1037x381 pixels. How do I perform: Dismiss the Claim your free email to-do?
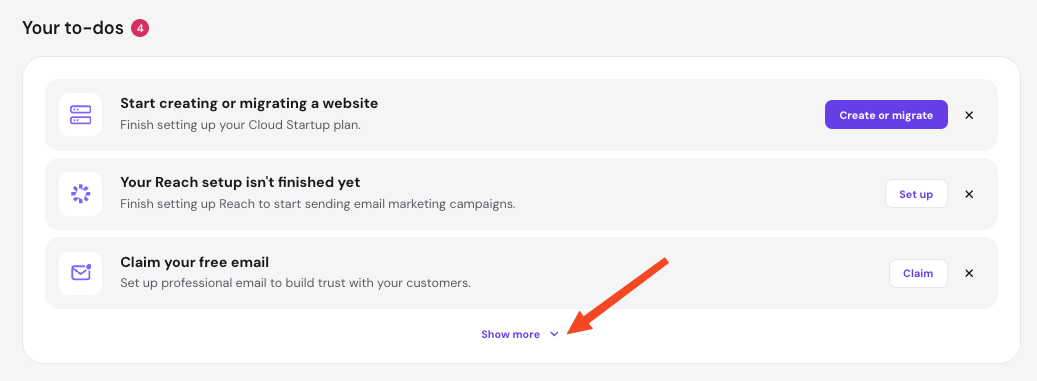pos(969,273)
